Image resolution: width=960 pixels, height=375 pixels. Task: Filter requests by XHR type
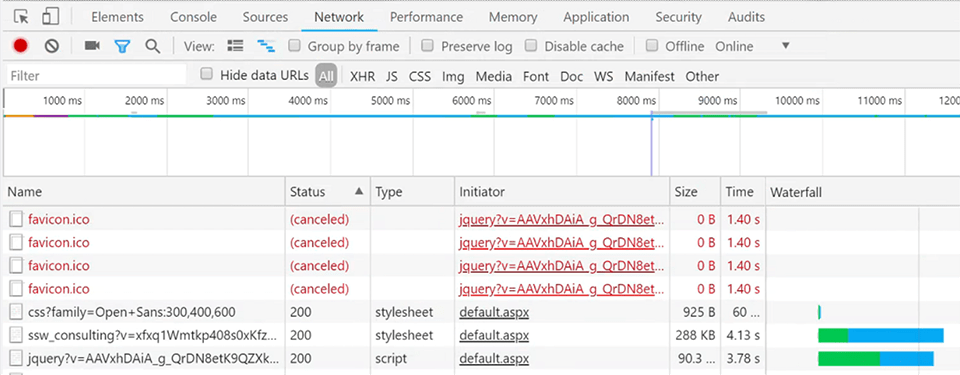pos(362,77)
